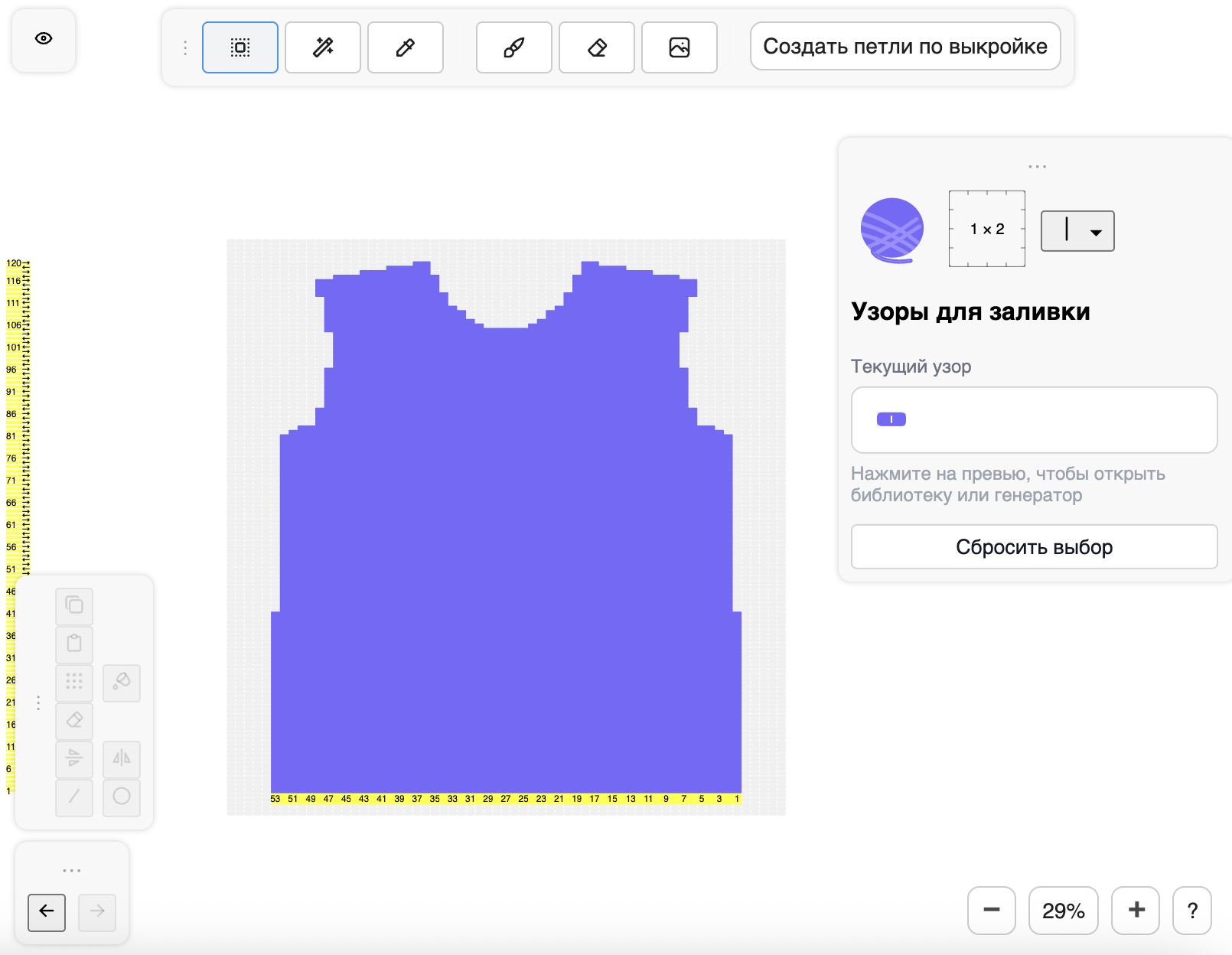Click the flip horizontally mirror icon
The height and width of the screenshot is (955, 1232).
[x=122, y=758]
